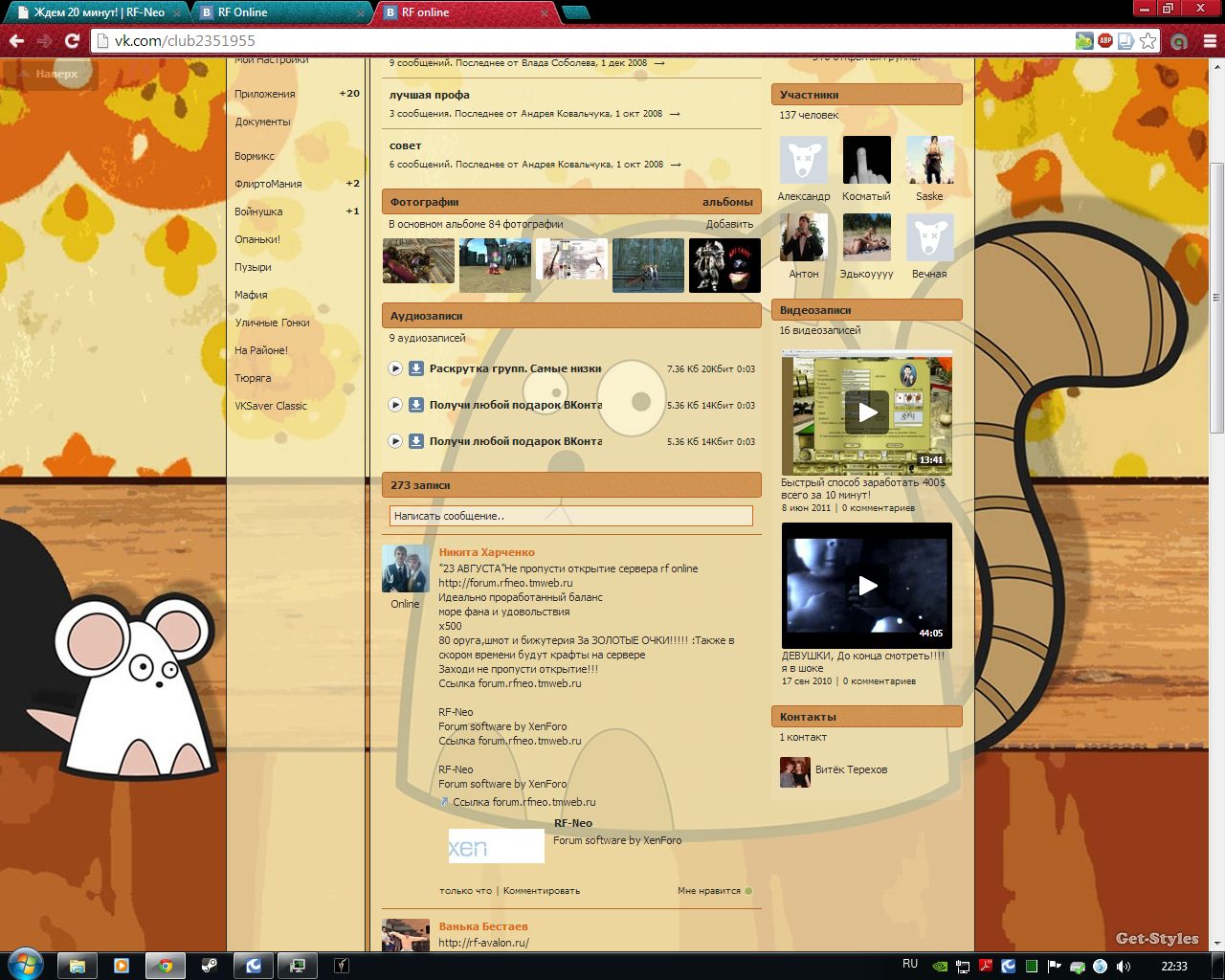Download the third Получи любой подарок track
The width and height of the screenshot is (1225, 980).
[x=416, y=441]
